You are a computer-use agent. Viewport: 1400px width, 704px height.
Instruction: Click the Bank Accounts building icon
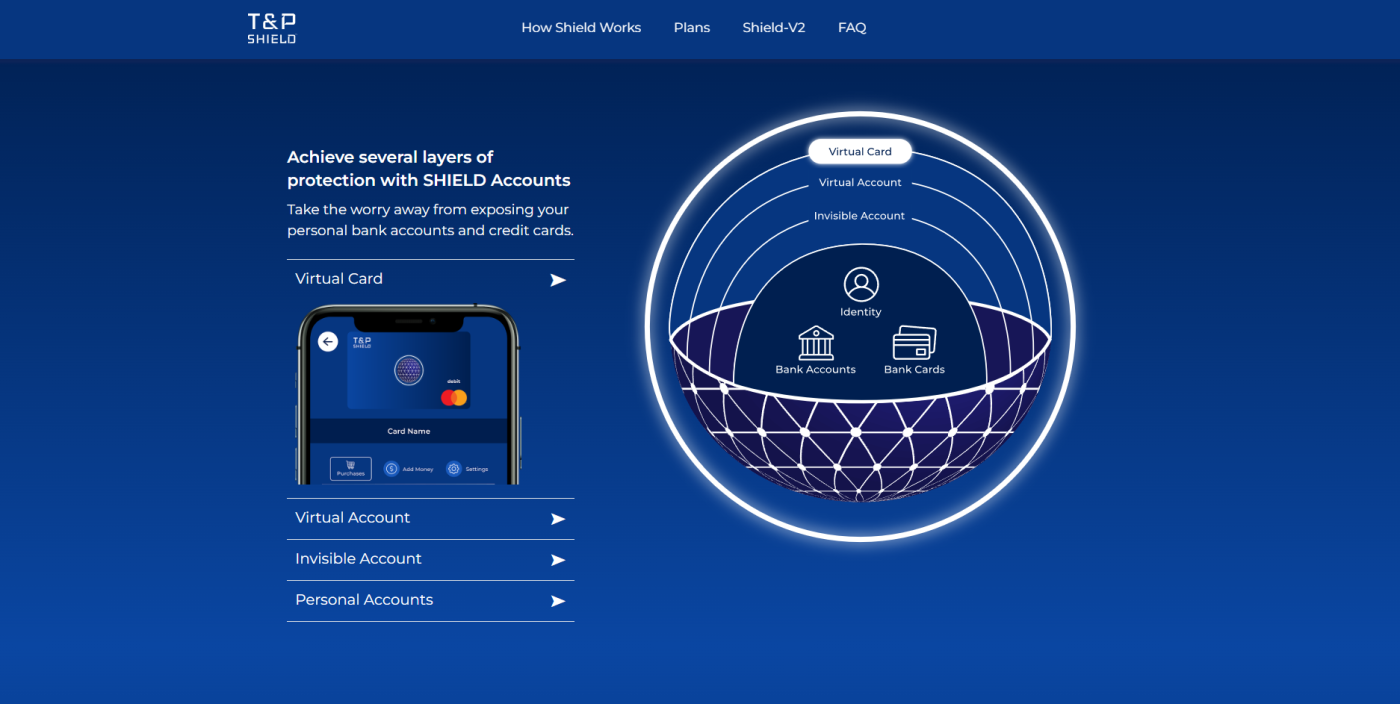[x=815, y=343]
